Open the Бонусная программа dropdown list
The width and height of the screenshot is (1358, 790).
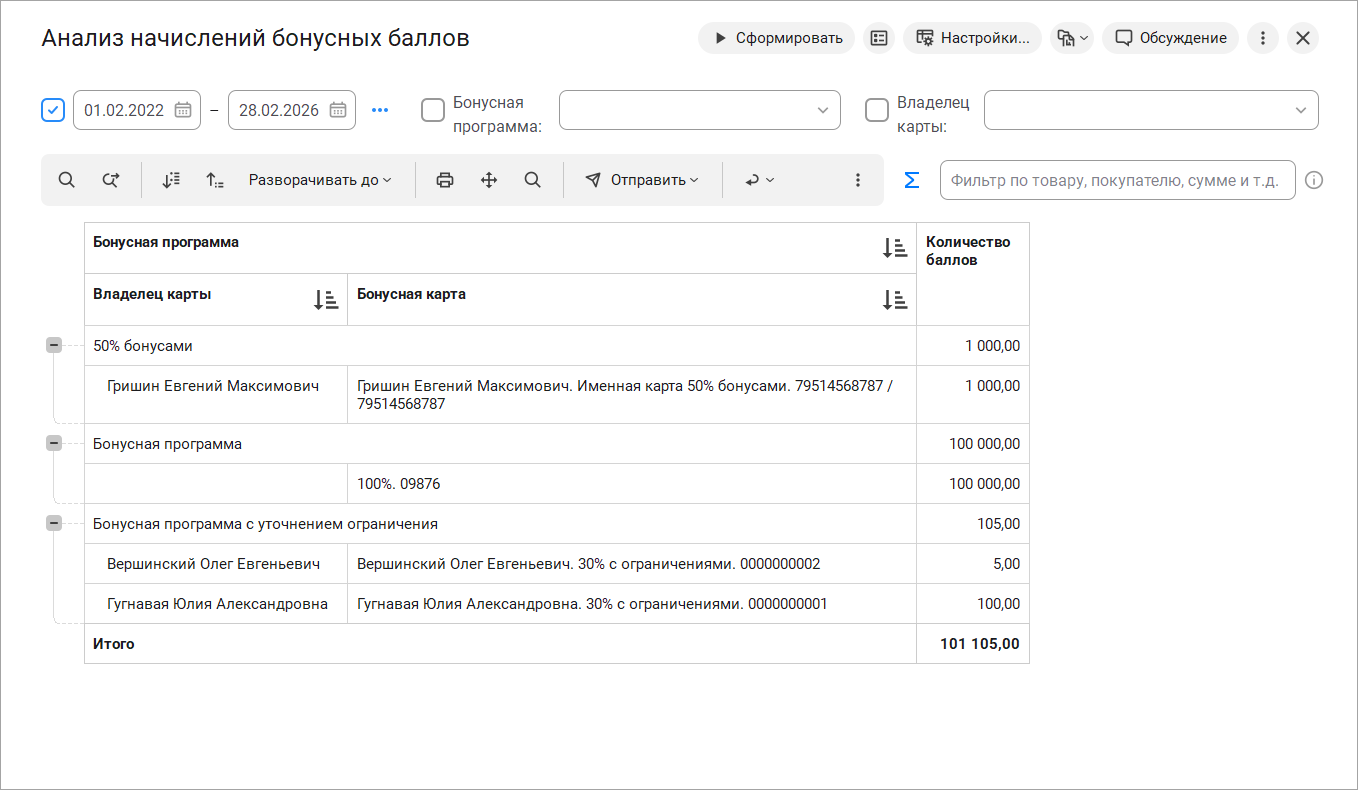coord(822,110)
